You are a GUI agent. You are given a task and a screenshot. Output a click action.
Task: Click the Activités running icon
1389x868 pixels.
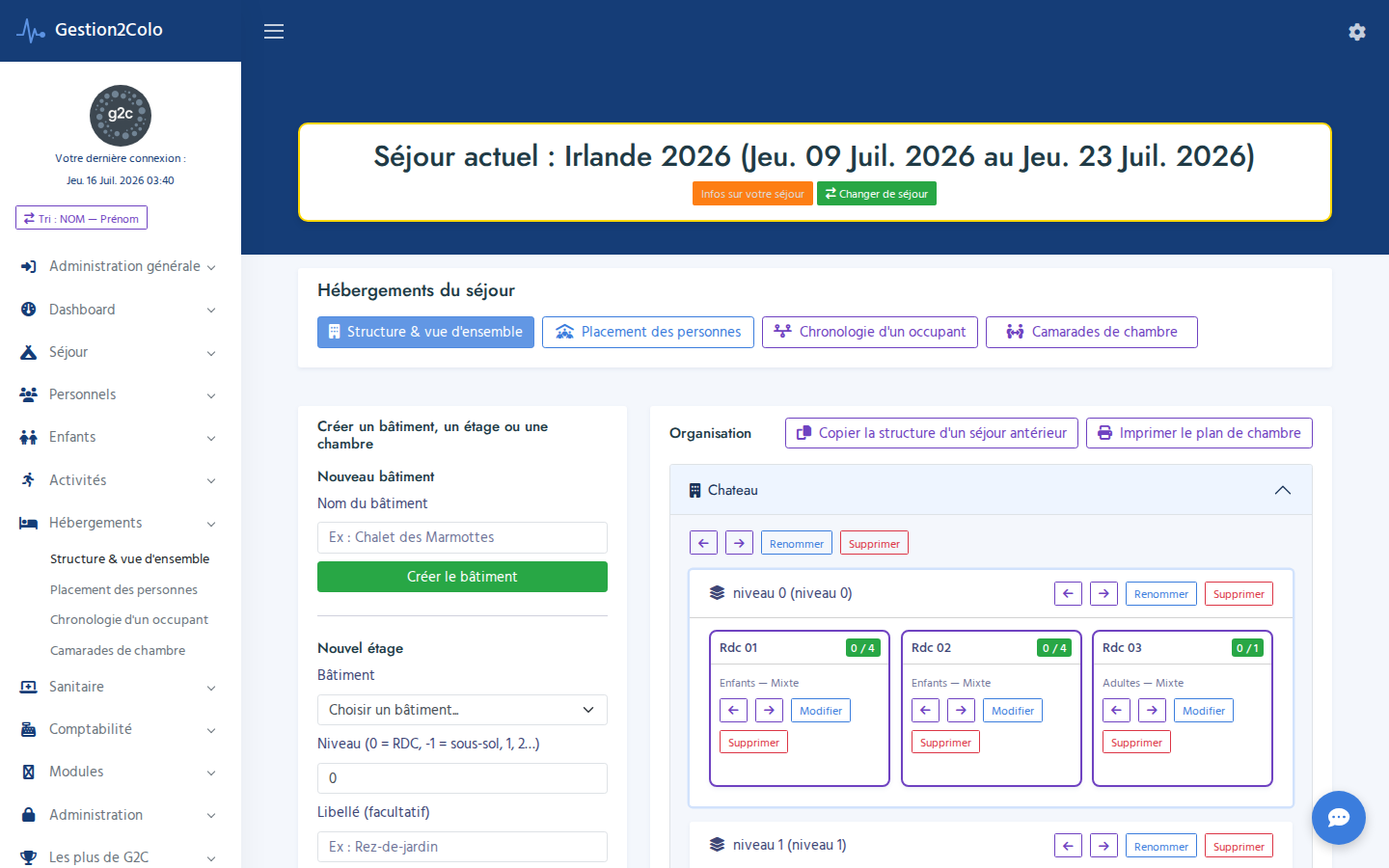(x=28, y=480)
